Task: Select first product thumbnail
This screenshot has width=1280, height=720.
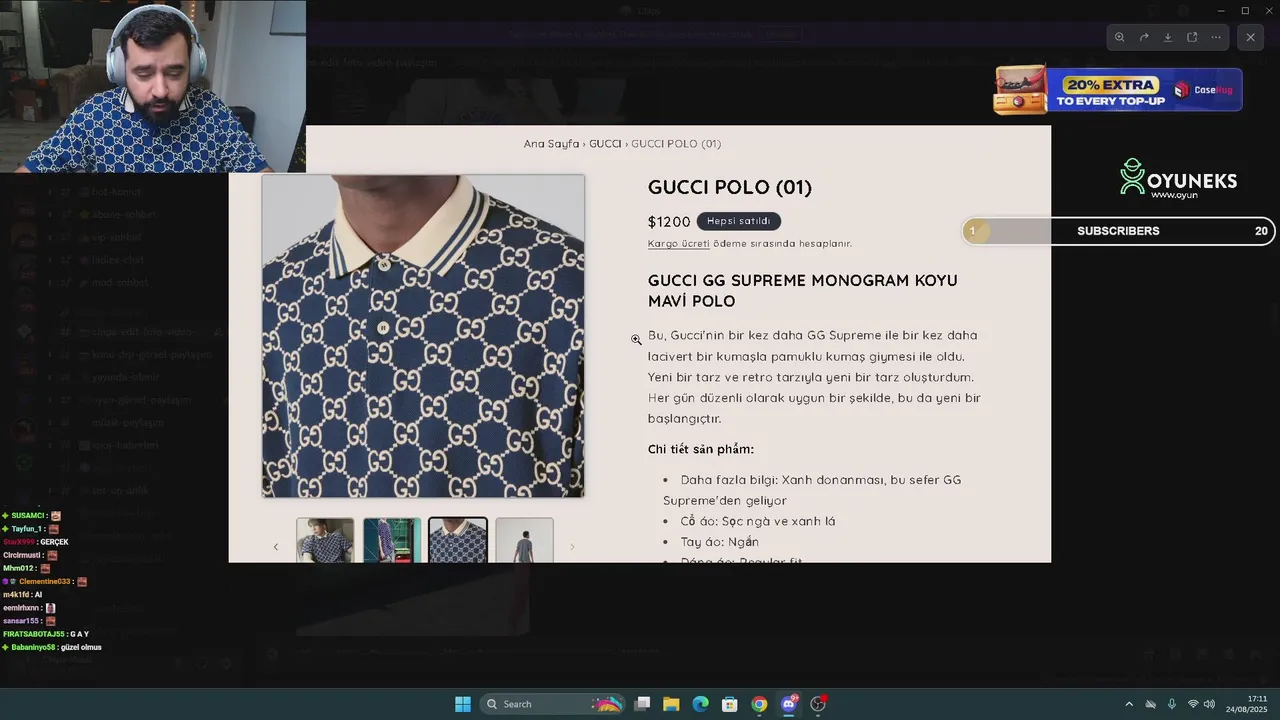Action: 325,540
